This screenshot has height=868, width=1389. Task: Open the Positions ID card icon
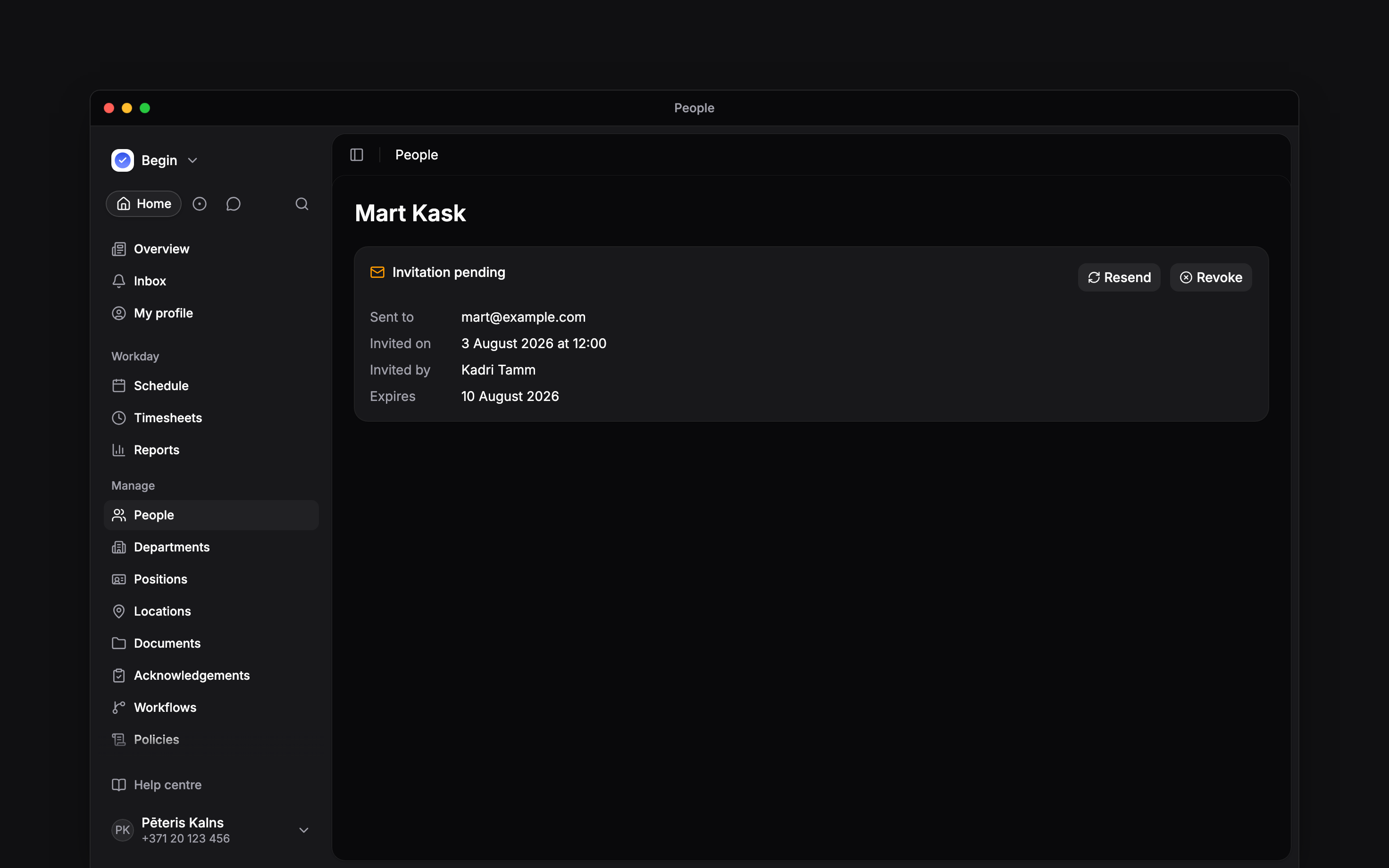[119, 579]
